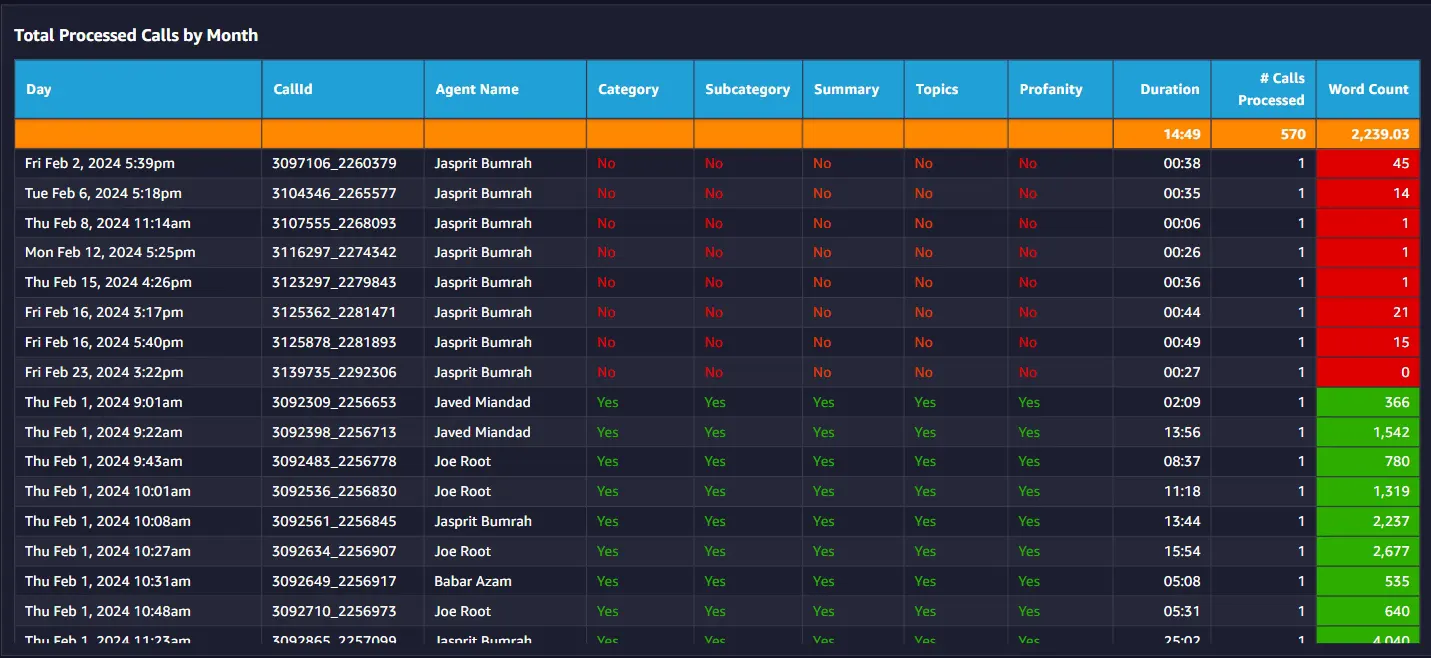Select the total calls processed 570 cell
Screen dimensions: 1431x658
coord(1264,134)
